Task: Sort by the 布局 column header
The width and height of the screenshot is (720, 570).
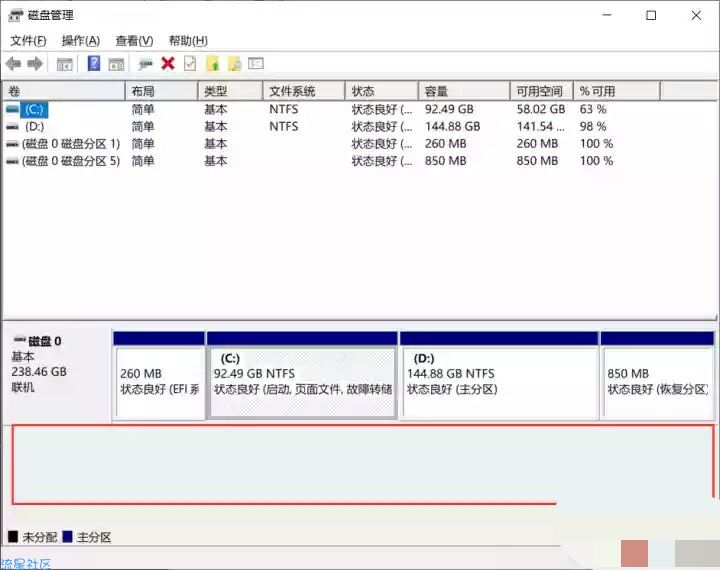Action: 162,91
